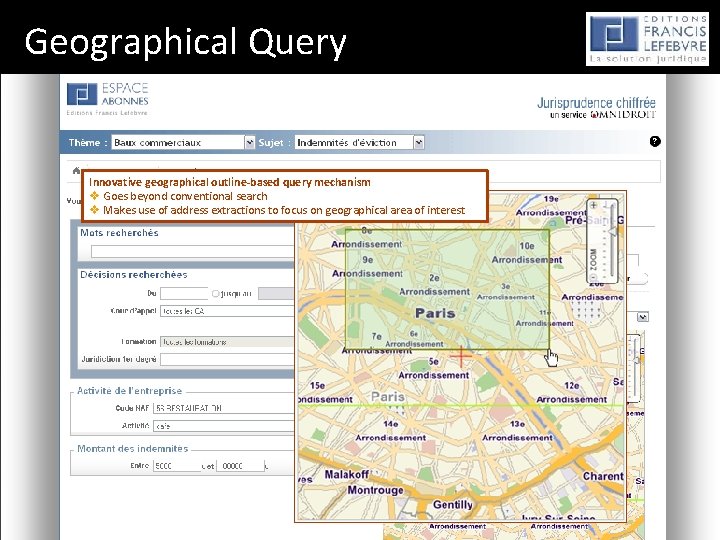
Task: Click the green selection rectangle on map
Action: point(447,289)
